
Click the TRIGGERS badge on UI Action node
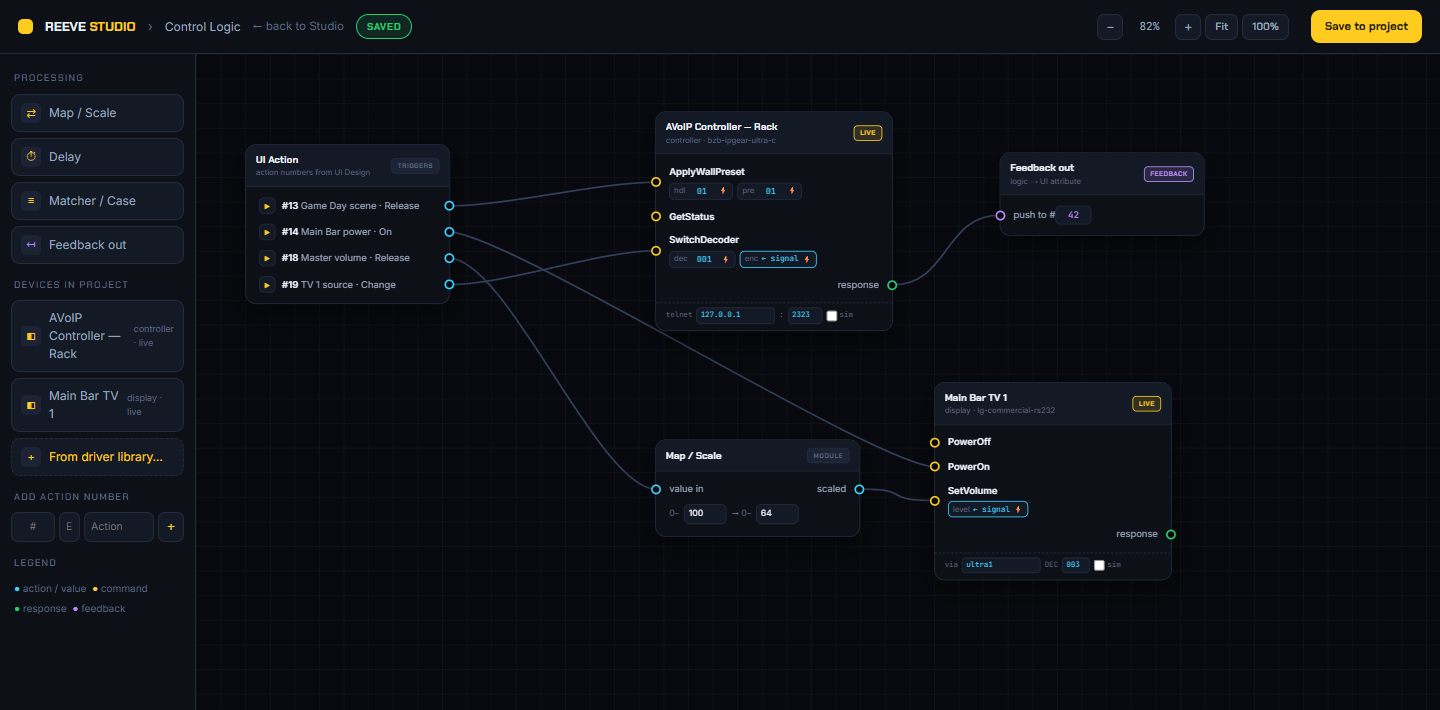point(415,166)
